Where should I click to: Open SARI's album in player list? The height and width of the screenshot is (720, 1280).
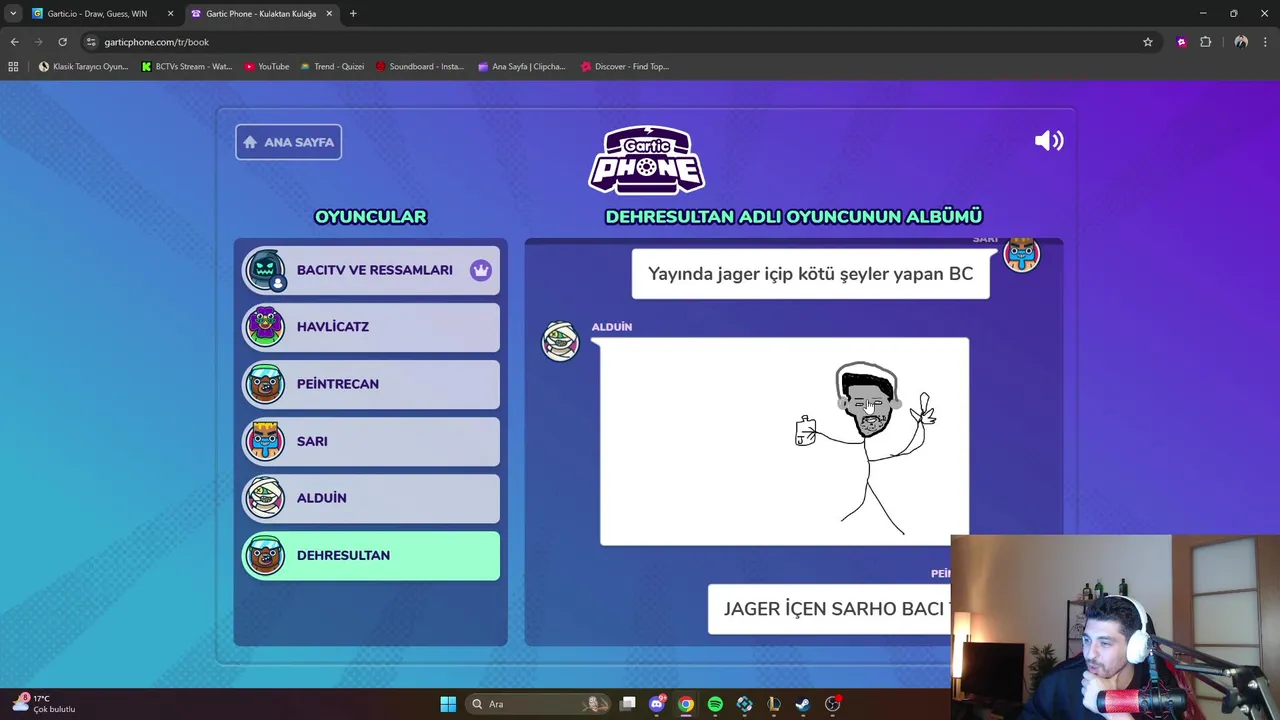(x=371, y=441)
